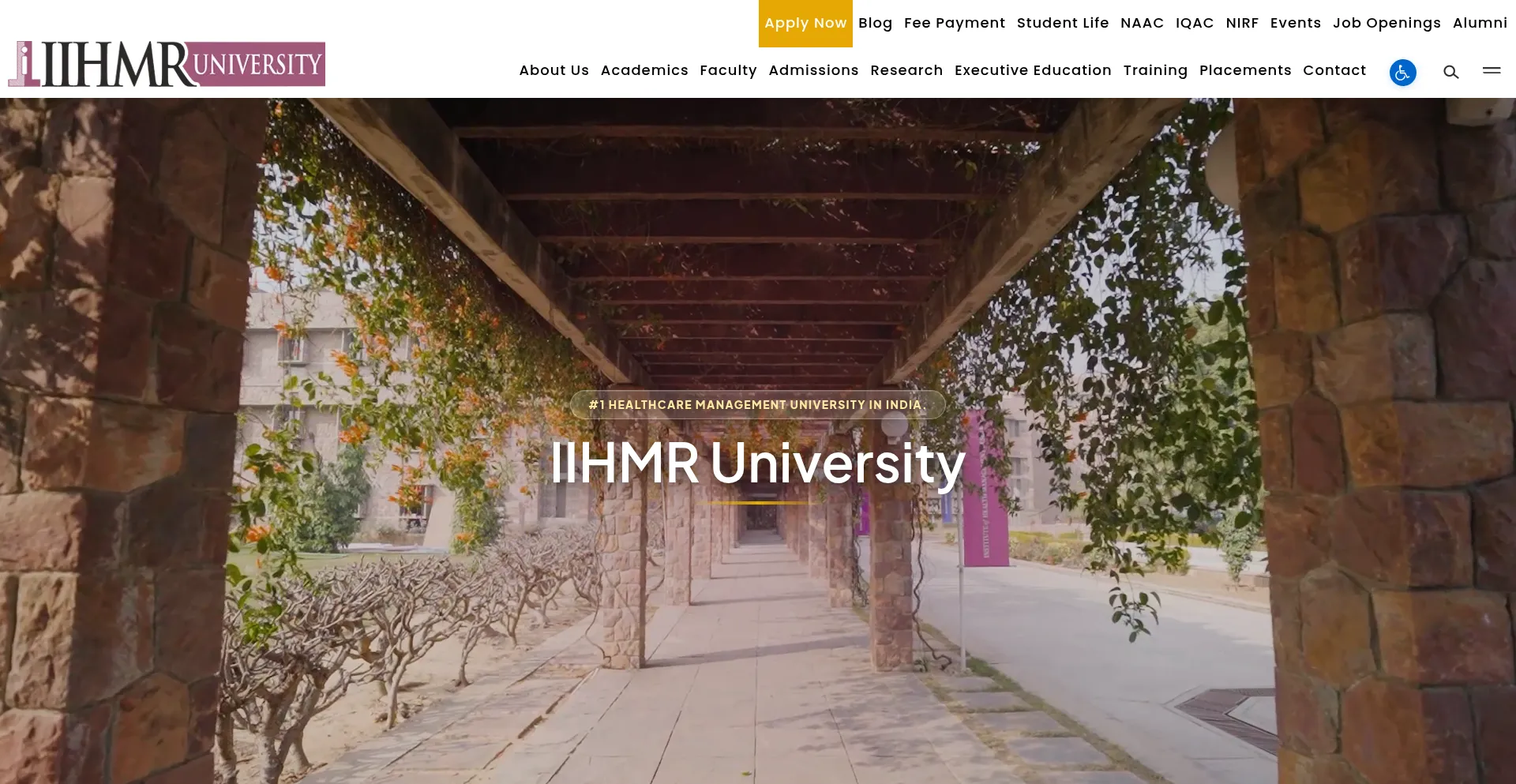Select Executive Education menu item
Image resolution: width=1516 pixels, height=784 pixels.
(1033, 70)
